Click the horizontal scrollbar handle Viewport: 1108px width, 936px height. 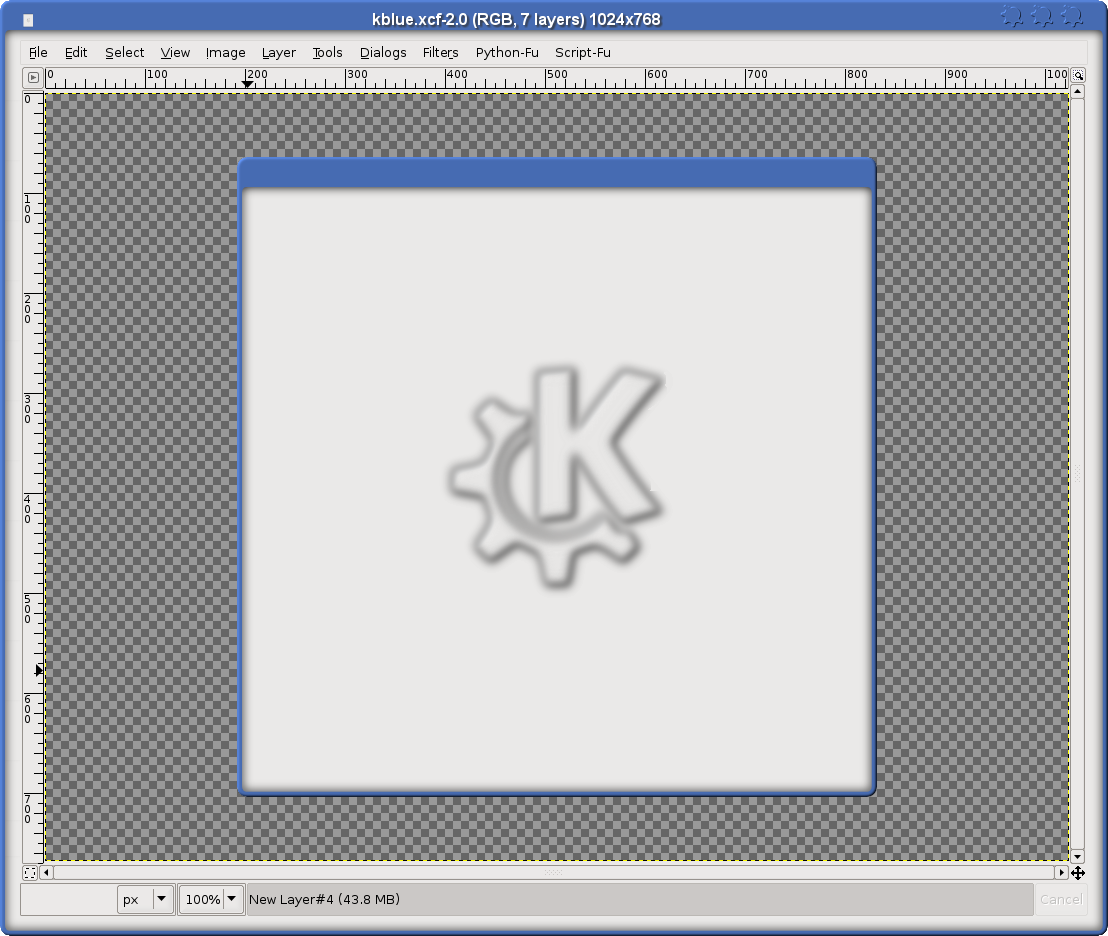pyautogui.click(x=553, y=872)
